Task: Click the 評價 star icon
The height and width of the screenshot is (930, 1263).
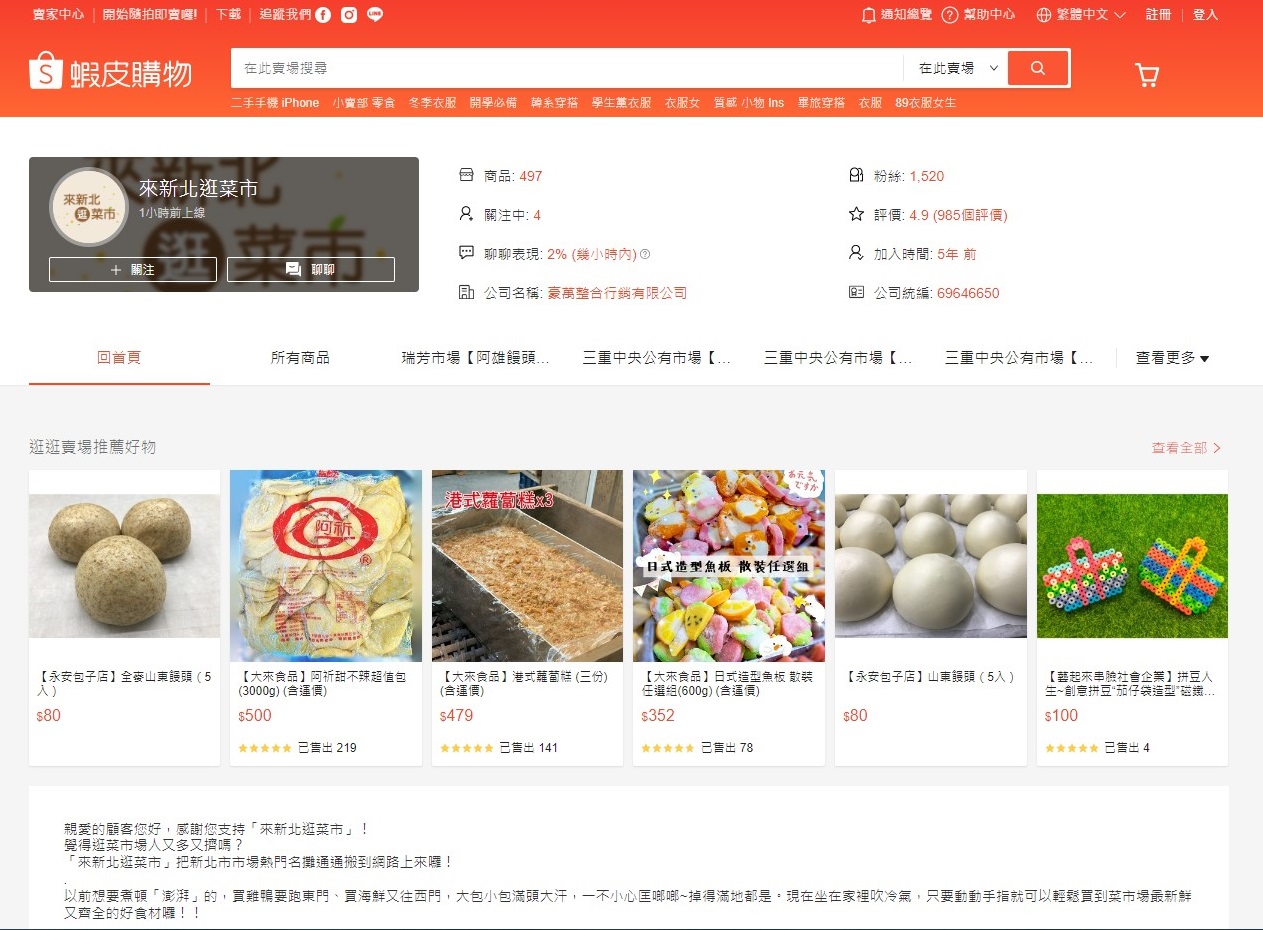Action: pos(856,214)
